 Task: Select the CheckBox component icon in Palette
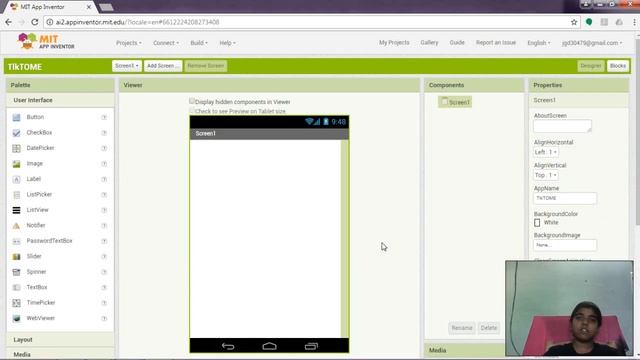coord(16,133)
